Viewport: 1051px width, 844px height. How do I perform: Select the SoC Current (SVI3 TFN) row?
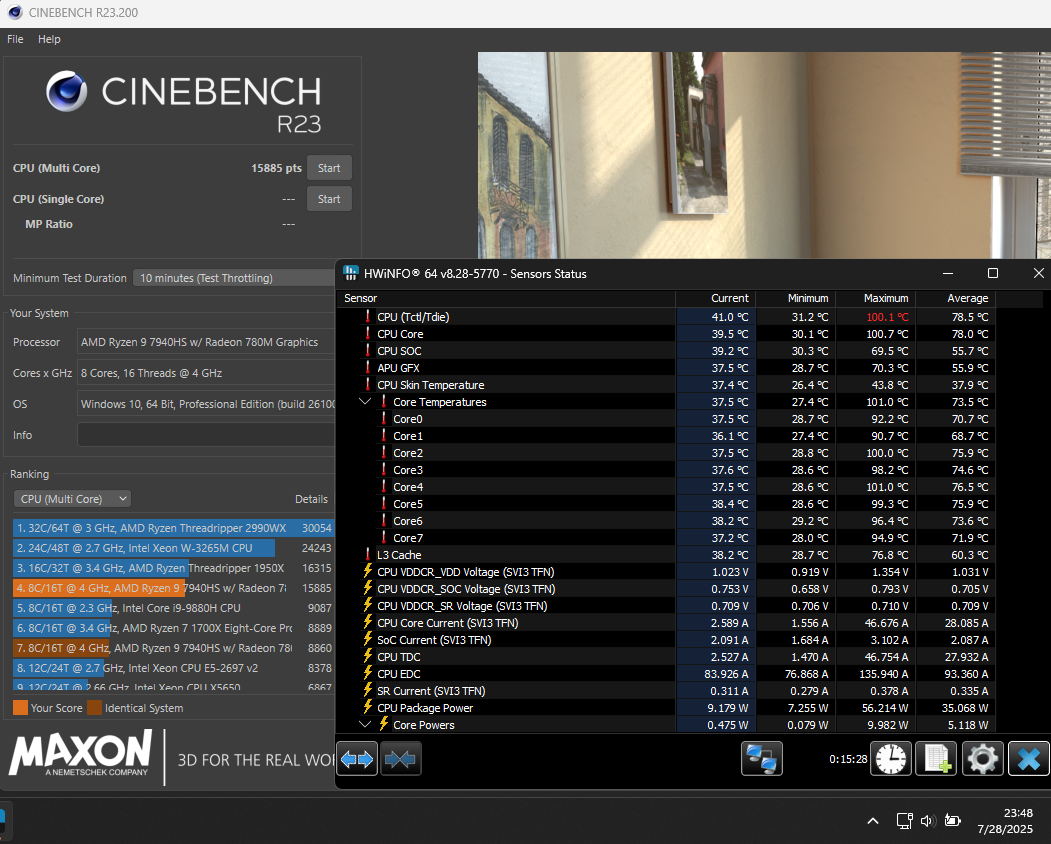666,639
